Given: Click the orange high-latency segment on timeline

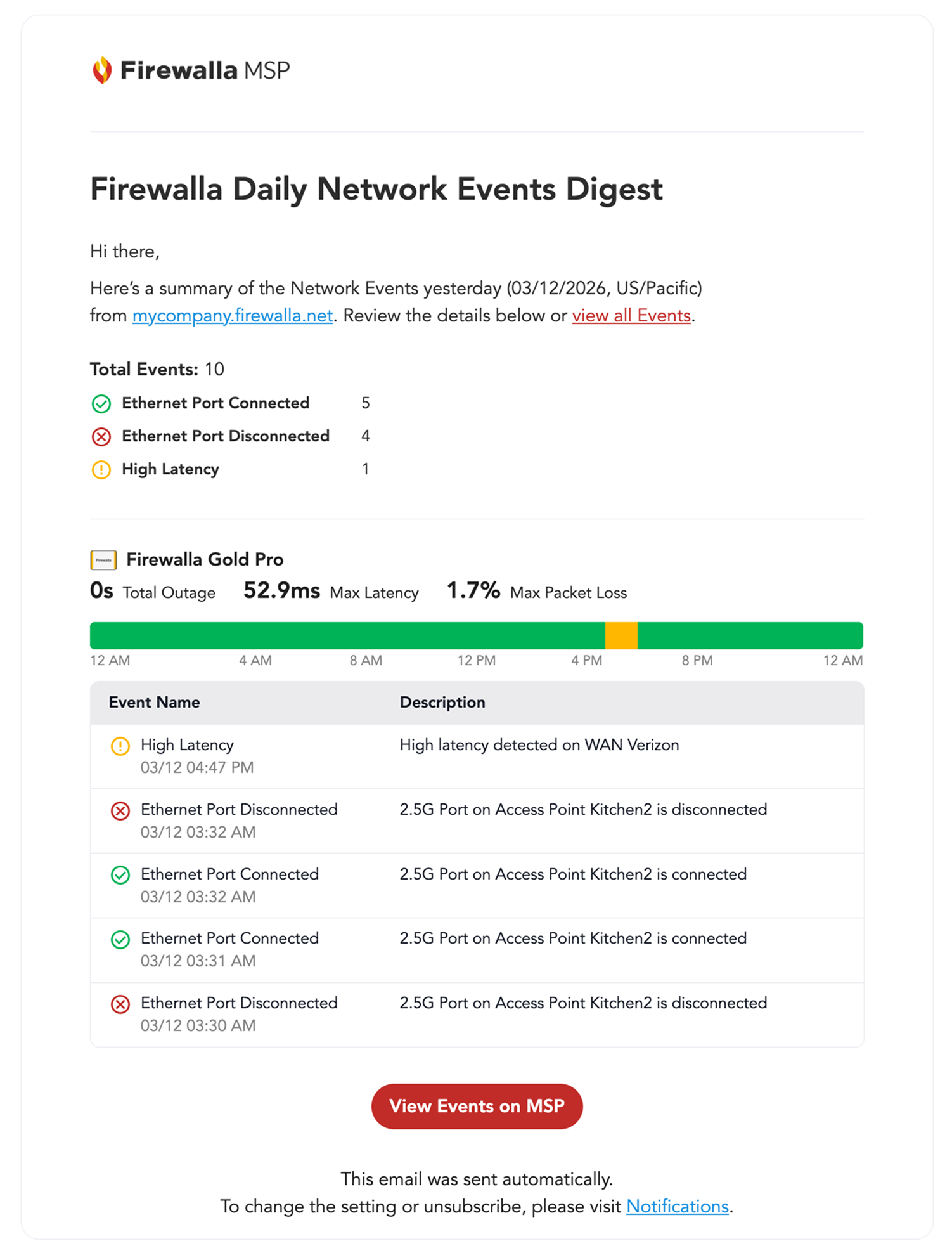Looking at the screenshot, I should click(x=621, y=635).
